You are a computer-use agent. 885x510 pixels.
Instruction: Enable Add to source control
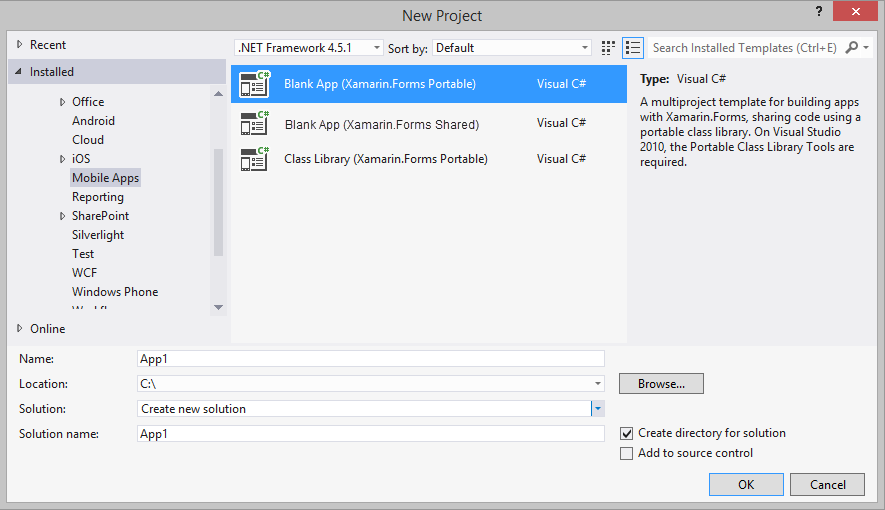(627, 453)
